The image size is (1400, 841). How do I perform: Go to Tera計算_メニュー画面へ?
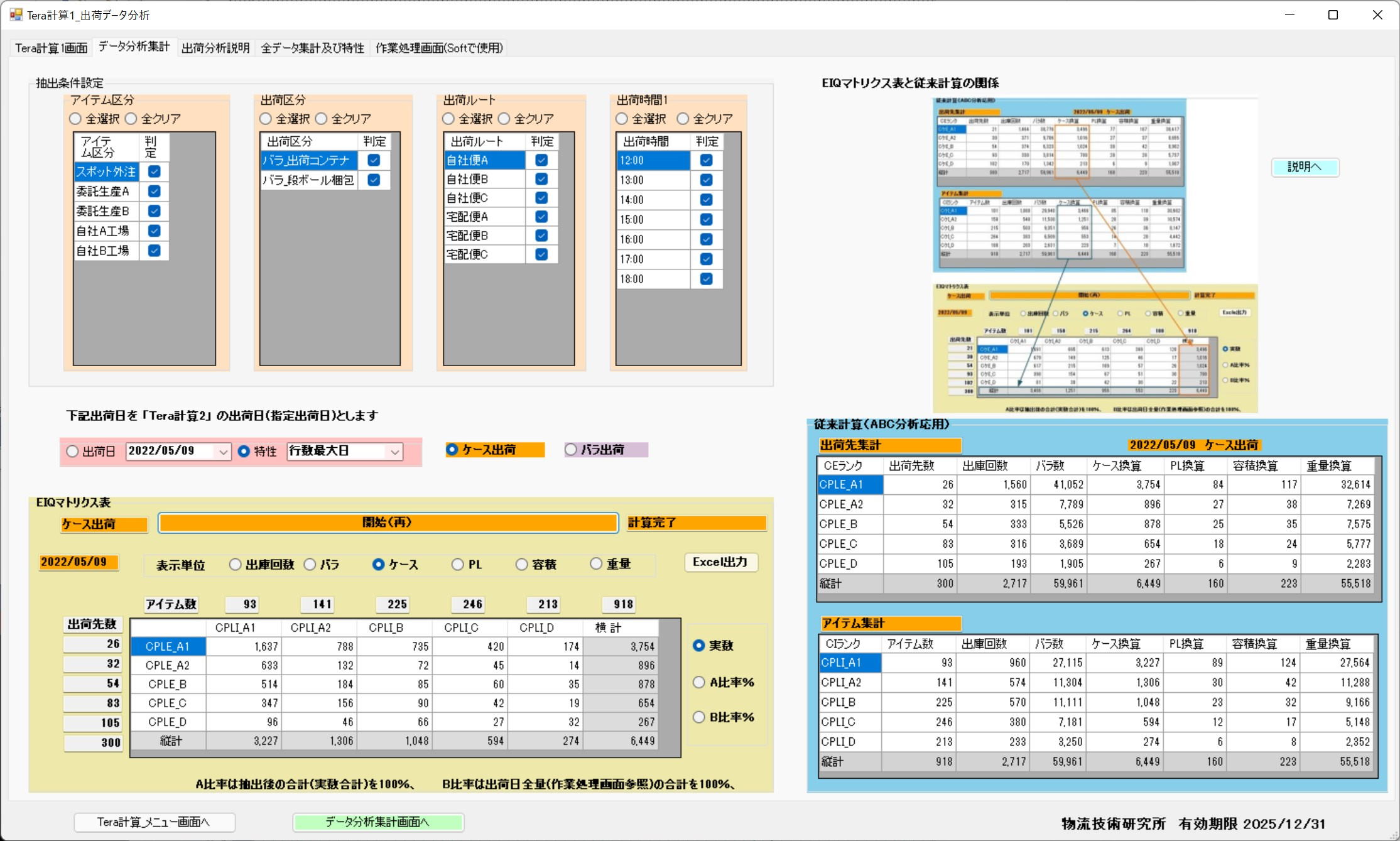point(155,822)
